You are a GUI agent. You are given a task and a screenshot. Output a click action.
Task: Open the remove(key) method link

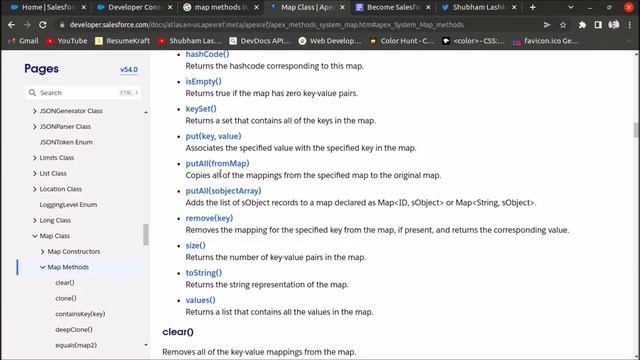[209, 218]
